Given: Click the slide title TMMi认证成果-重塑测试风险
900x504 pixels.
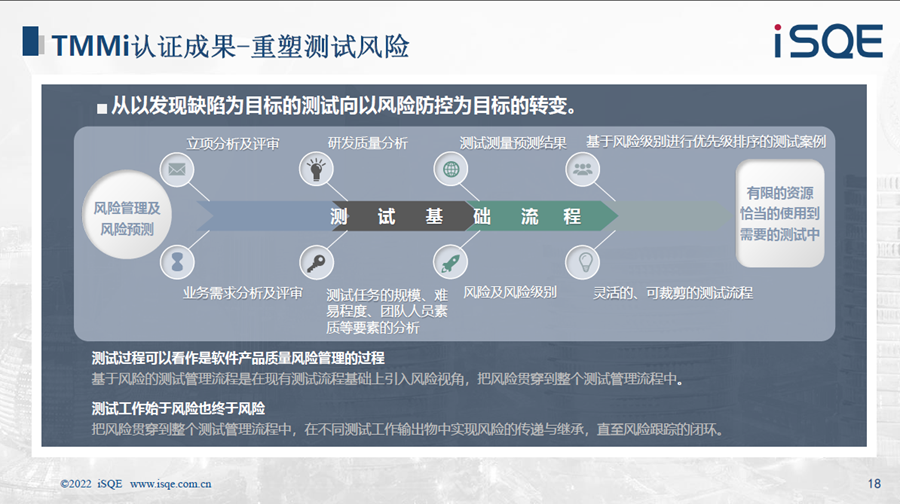Looking at the screenshot, I should pyautogui.click(x=230, y=45).
